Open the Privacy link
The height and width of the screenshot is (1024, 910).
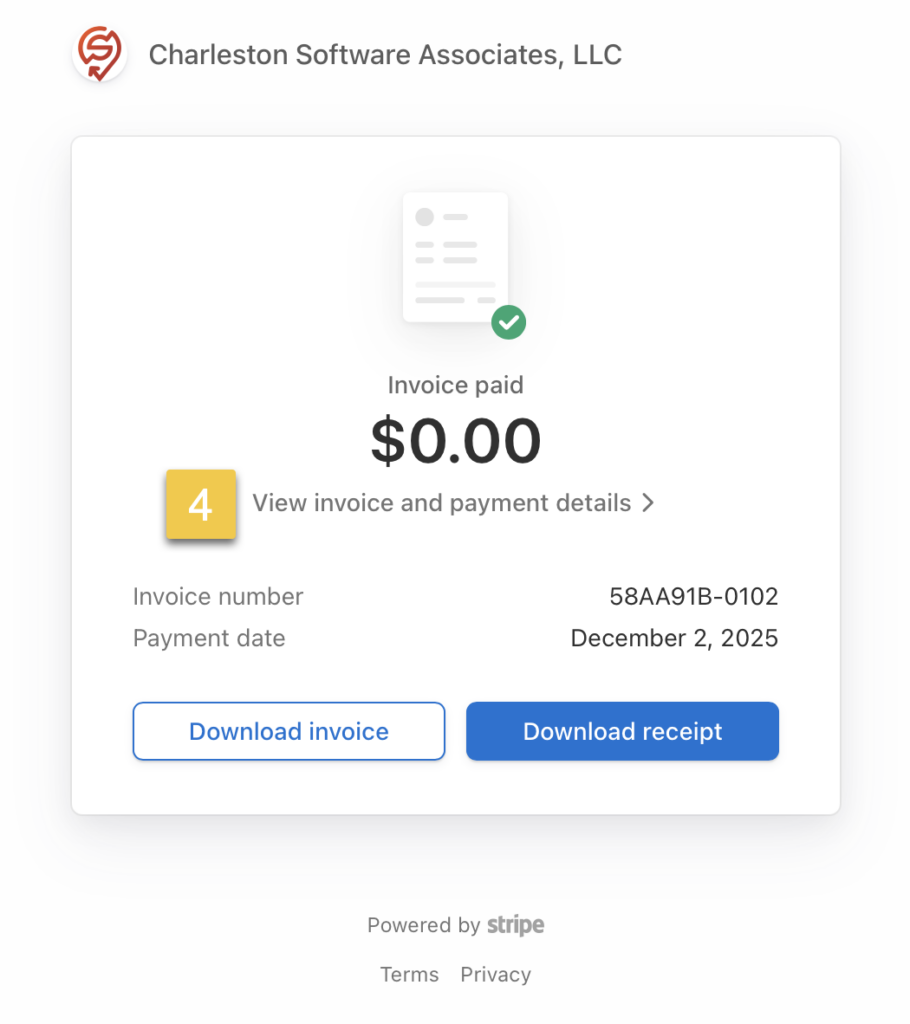coord(495,974)
